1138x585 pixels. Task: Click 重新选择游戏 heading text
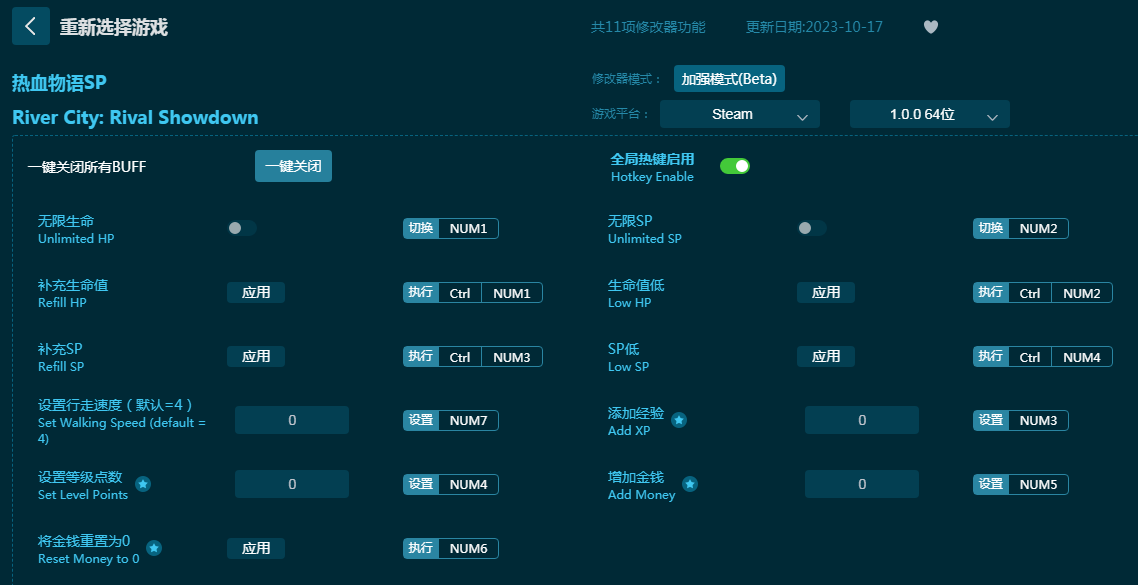pos(113,28)
